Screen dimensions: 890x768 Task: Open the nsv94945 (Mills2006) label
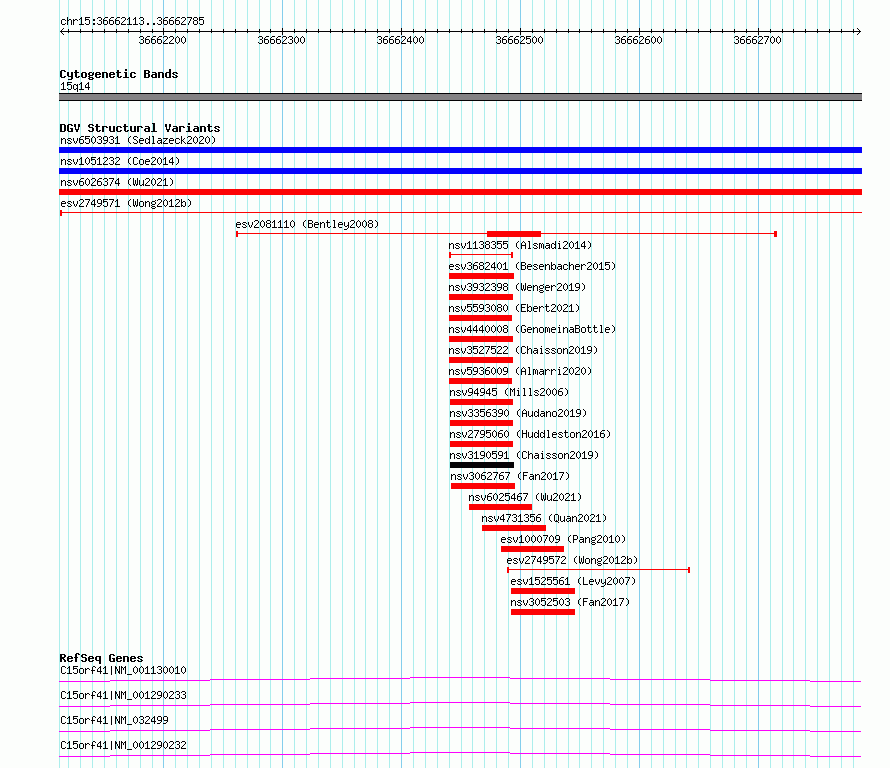(509, 392)
